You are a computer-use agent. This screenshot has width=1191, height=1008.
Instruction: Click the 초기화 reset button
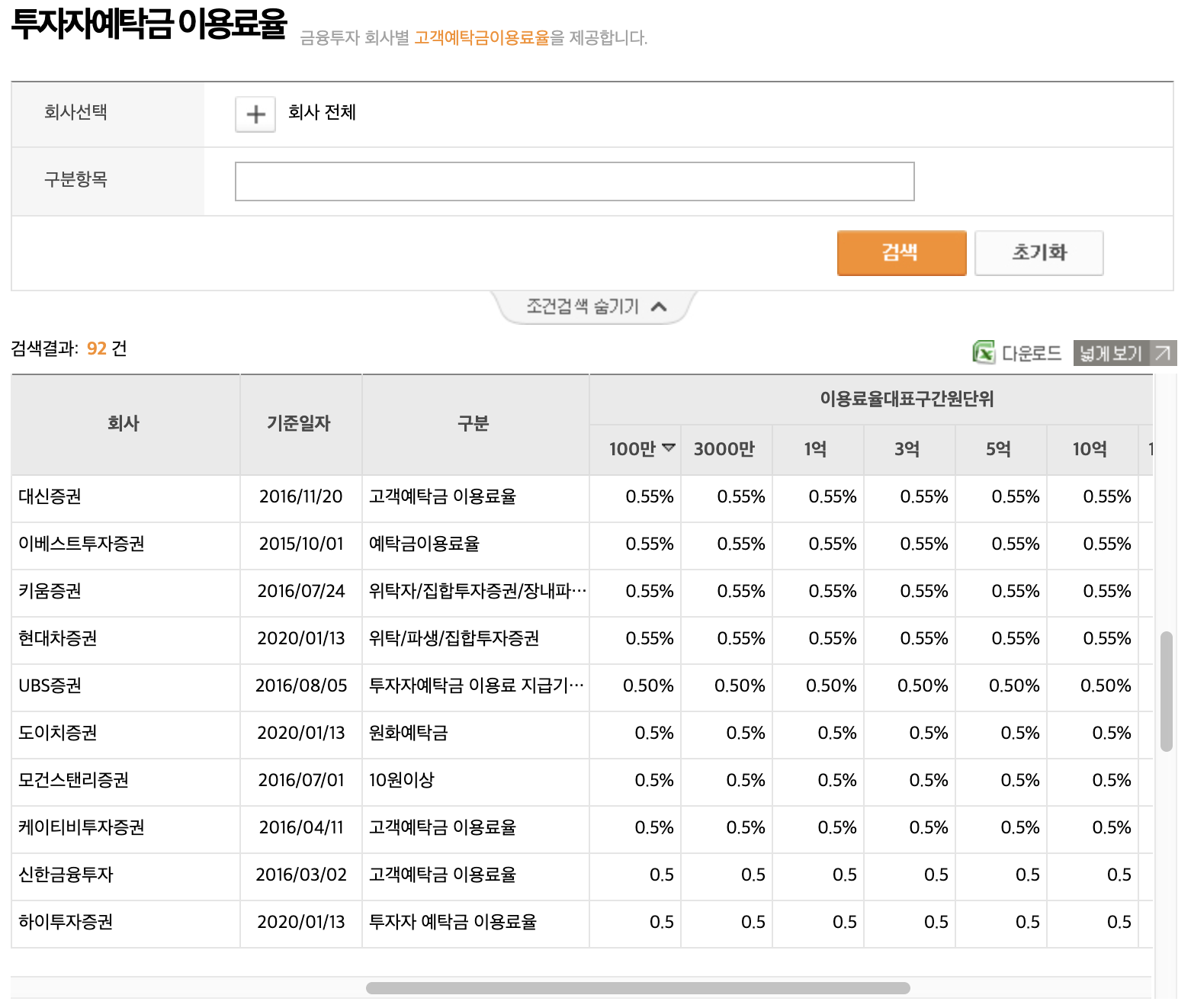point(1039,252)
